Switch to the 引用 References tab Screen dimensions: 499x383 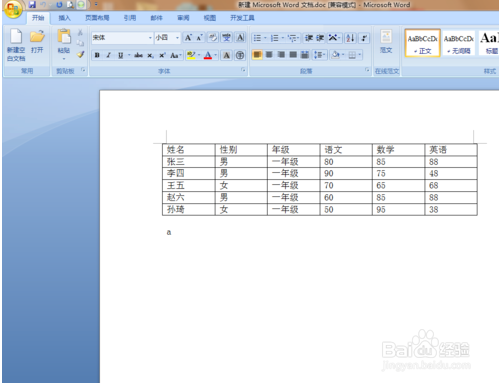click(x=130, y=18)
